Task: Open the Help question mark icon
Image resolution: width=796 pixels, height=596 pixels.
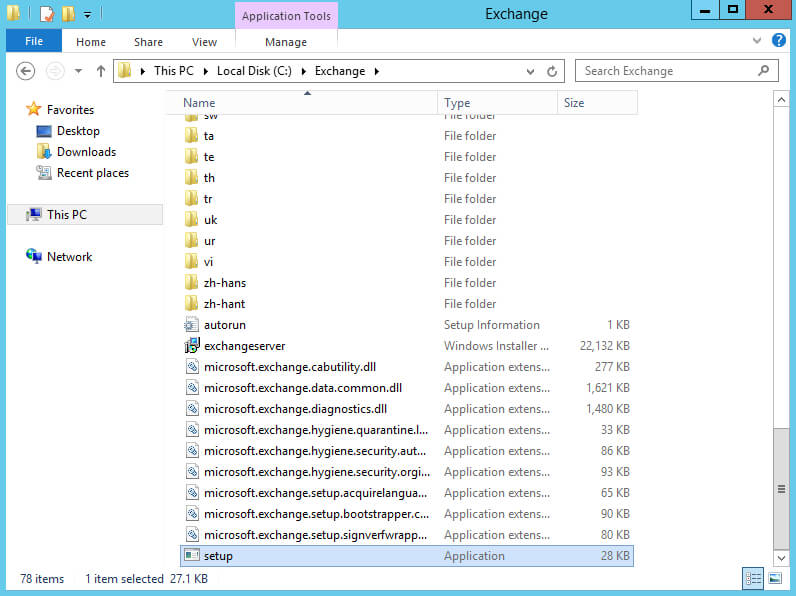Action: (x=779, y=40)
